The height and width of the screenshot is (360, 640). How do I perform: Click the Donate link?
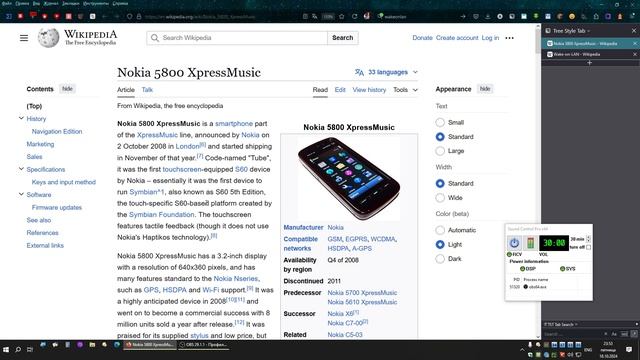tap(422, 38)
